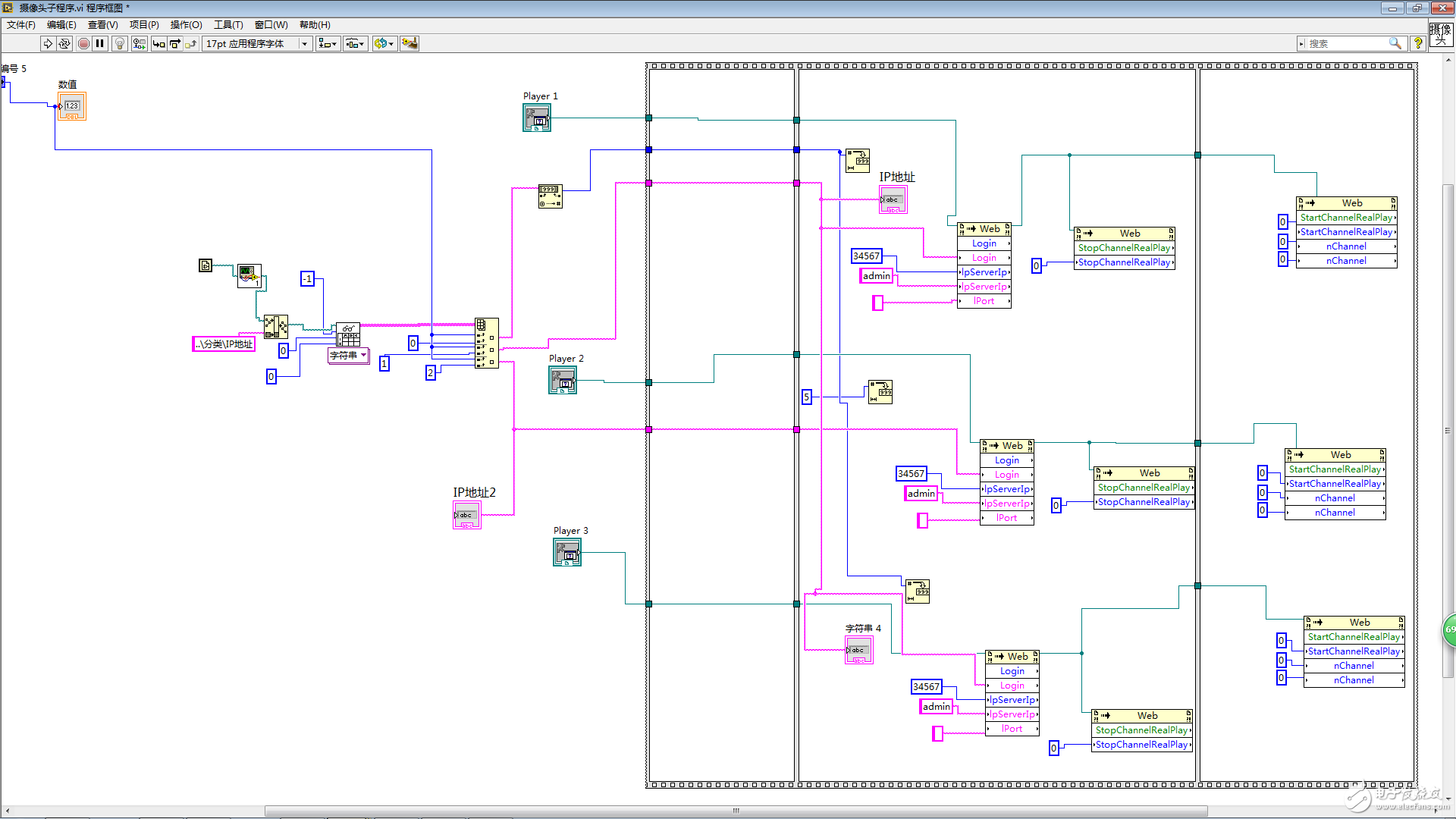1456x819 pixels.
Task: Open the 项目(P) menu
Action: 144,25
